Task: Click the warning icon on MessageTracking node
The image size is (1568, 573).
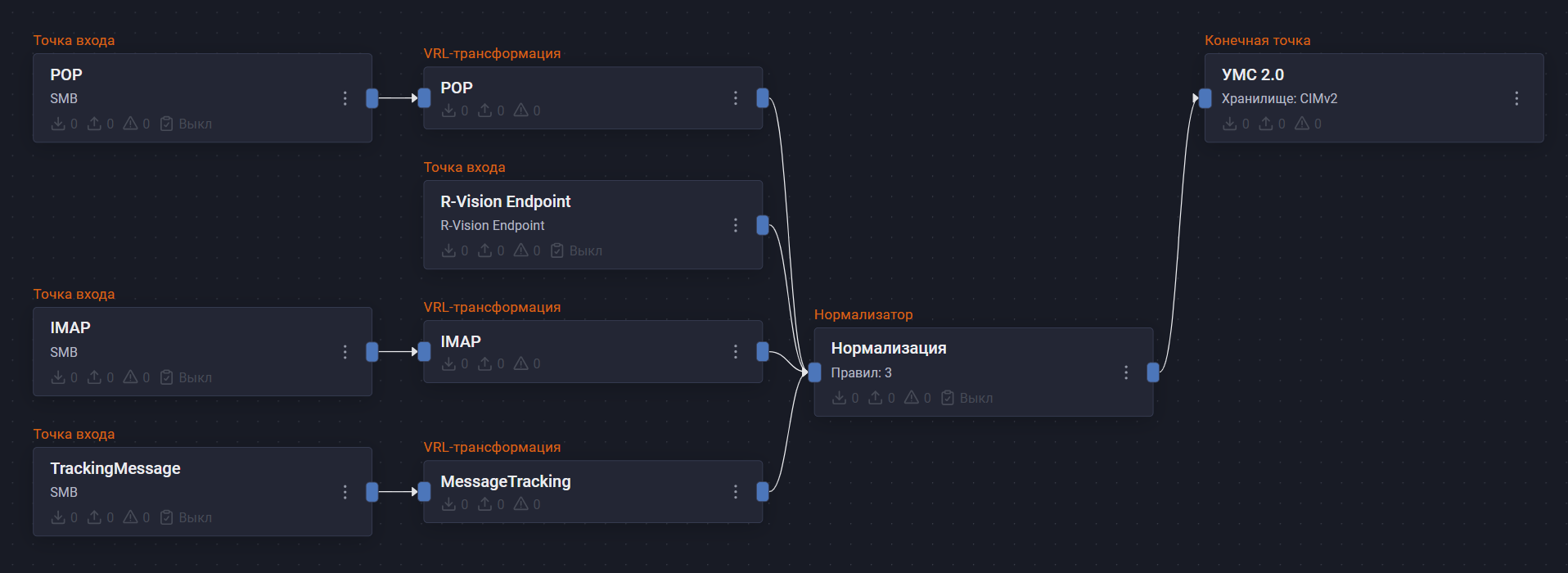Action: click(522, 504)
